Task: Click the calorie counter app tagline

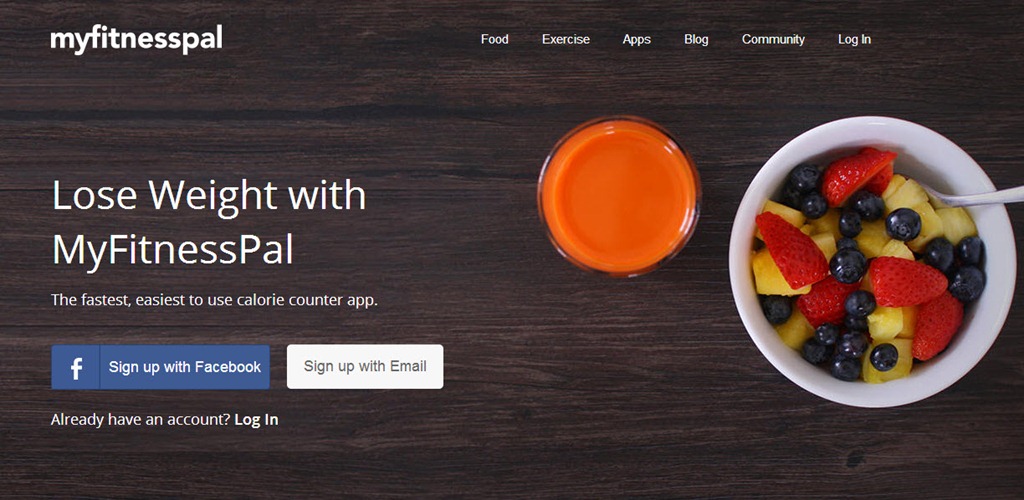Action: click(214, 300)
